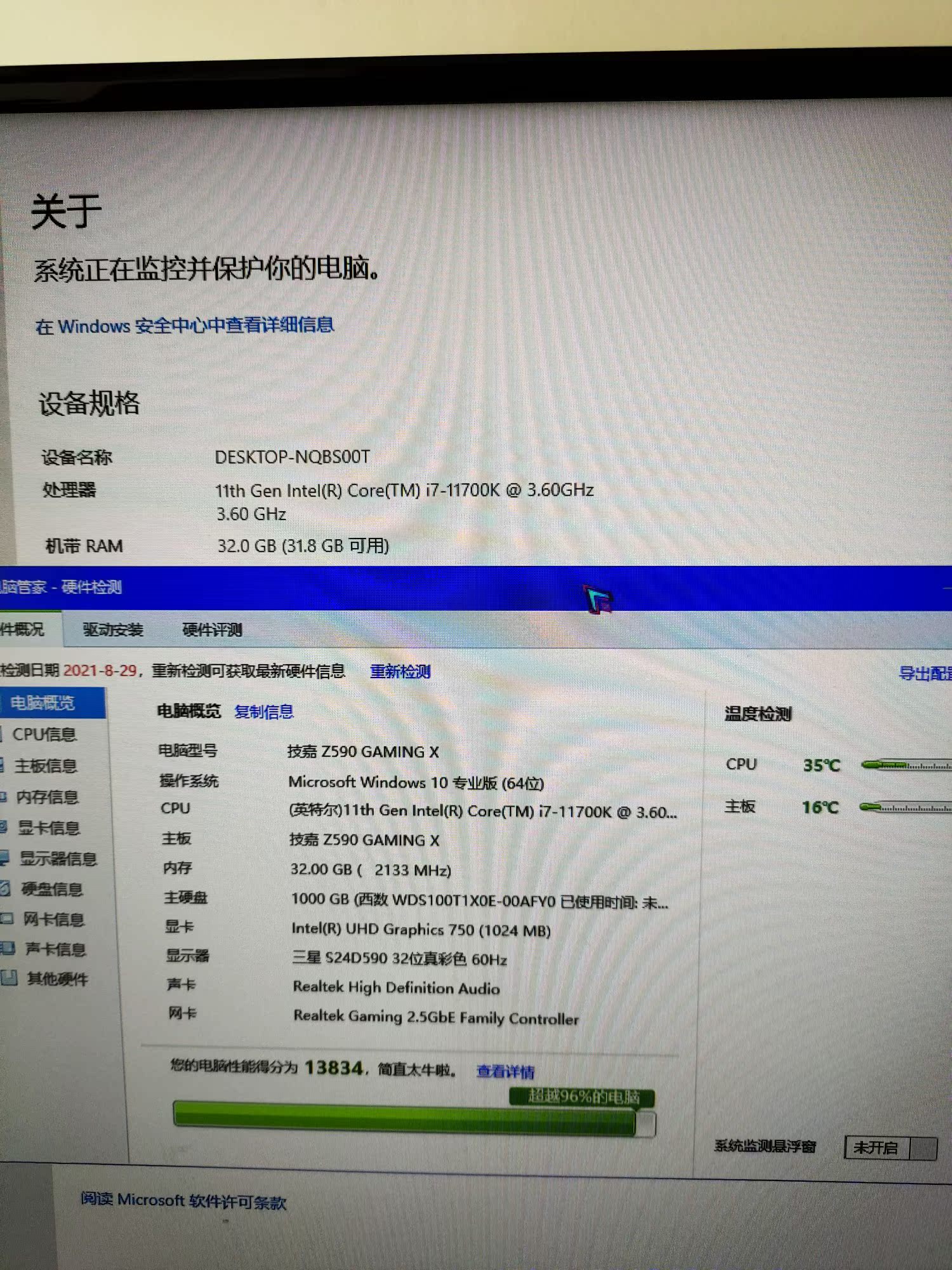Screen dimensions: 952x1270
Task: Click the score value 13834
Action: point(334,1068)
